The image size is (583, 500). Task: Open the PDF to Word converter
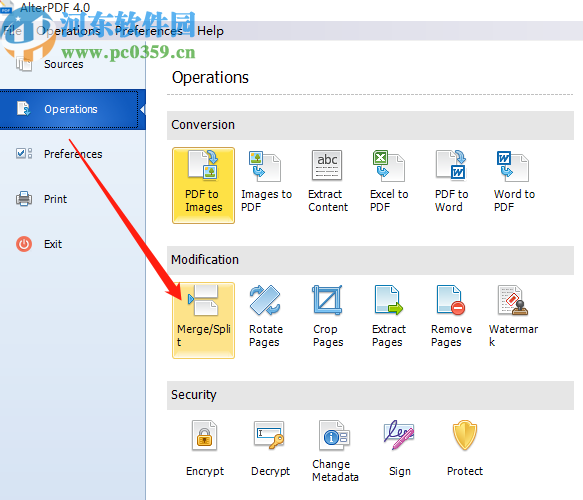(451, 182)
